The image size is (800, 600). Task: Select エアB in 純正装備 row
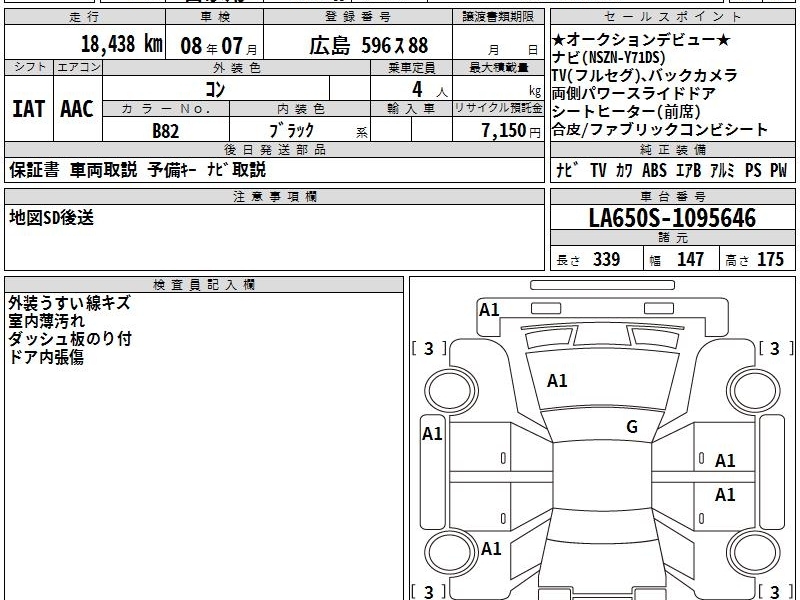coord(689,170)
